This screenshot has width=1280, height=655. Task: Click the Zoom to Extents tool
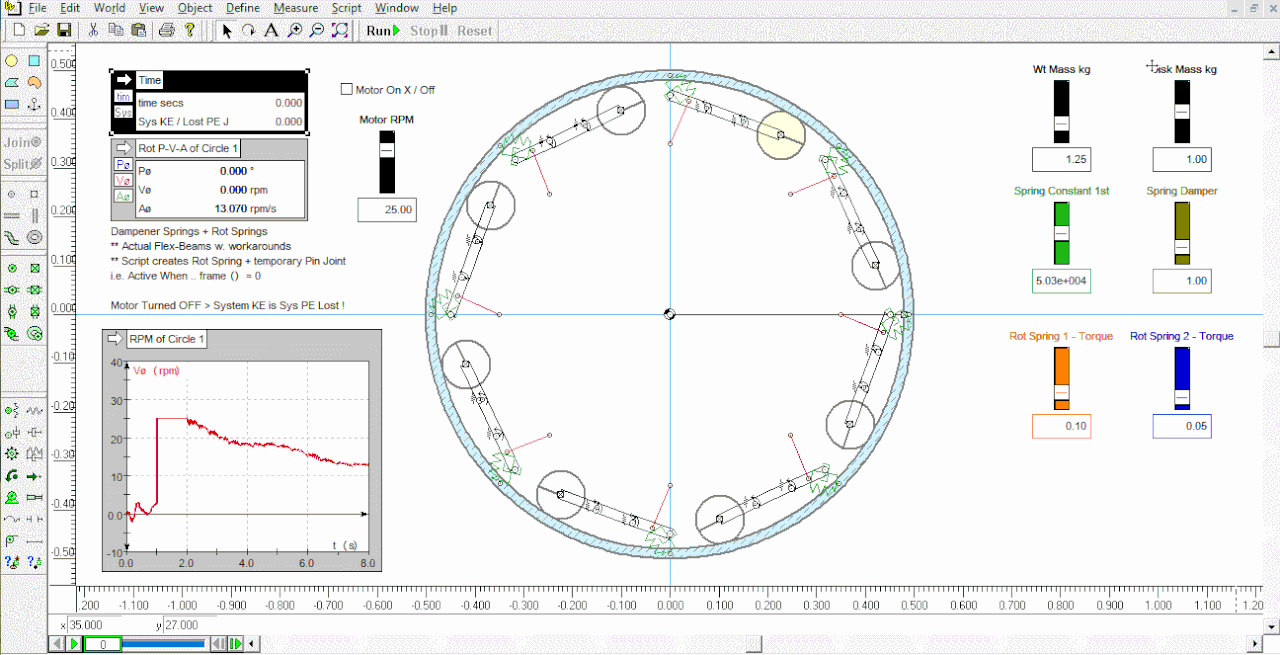(x=340, y=31)
